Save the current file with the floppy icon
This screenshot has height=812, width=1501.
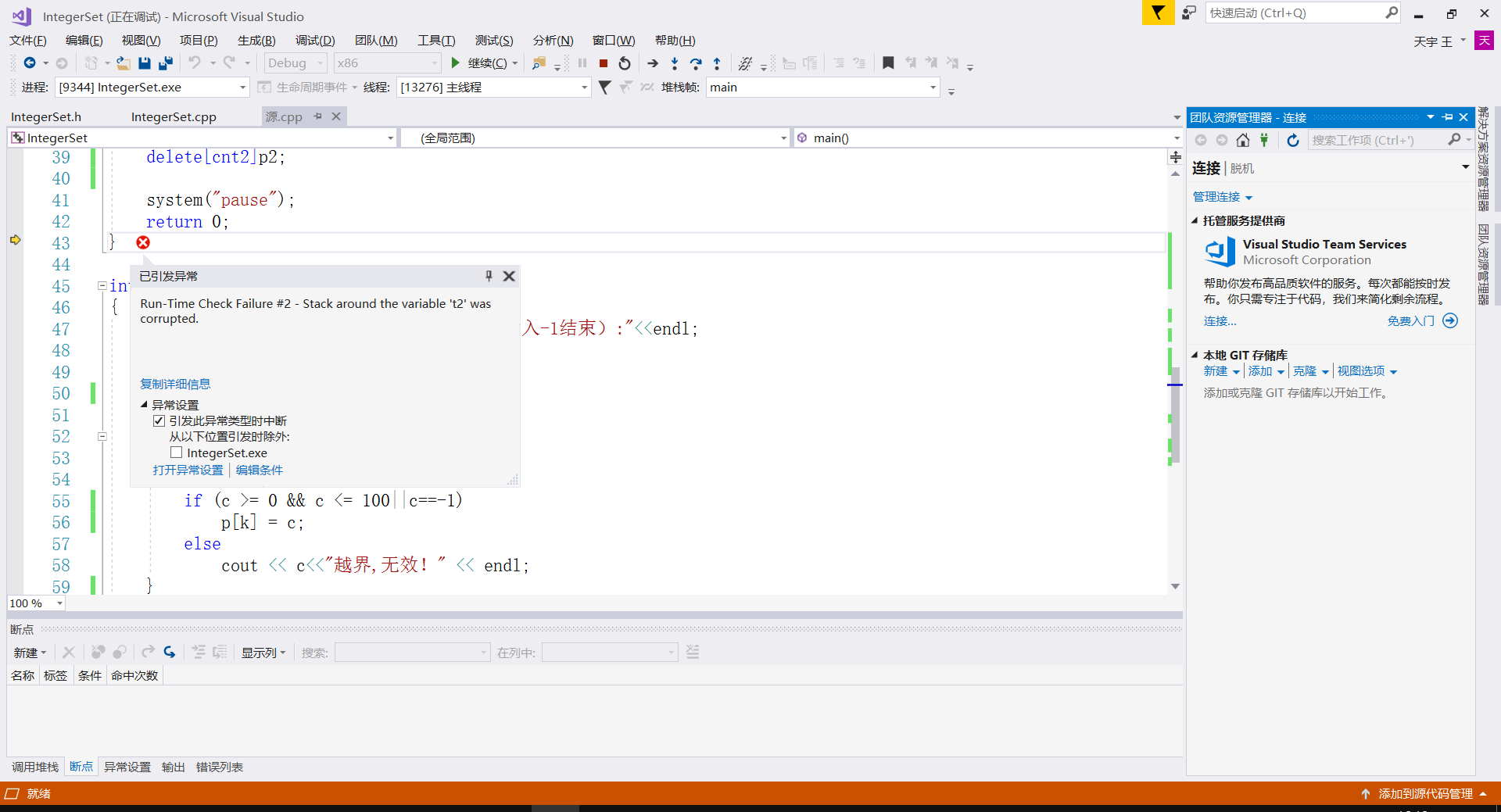click(x=145, y=63)
